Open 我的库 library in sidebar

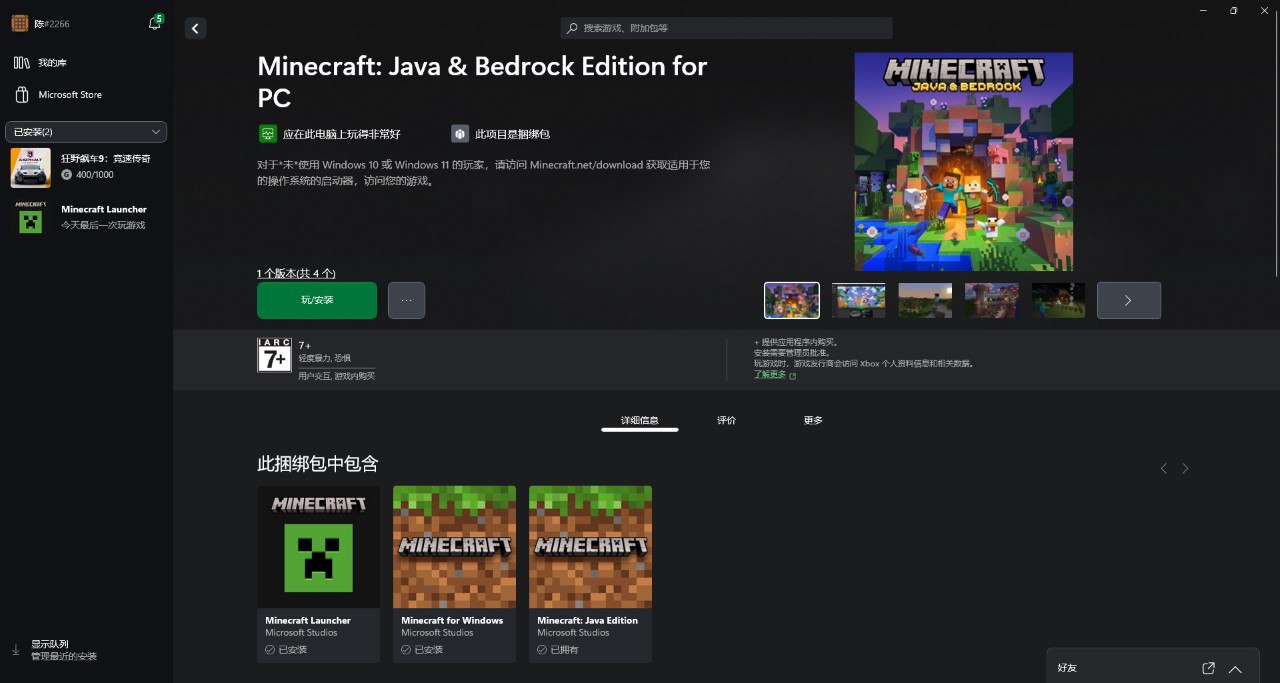pos(52,63)
